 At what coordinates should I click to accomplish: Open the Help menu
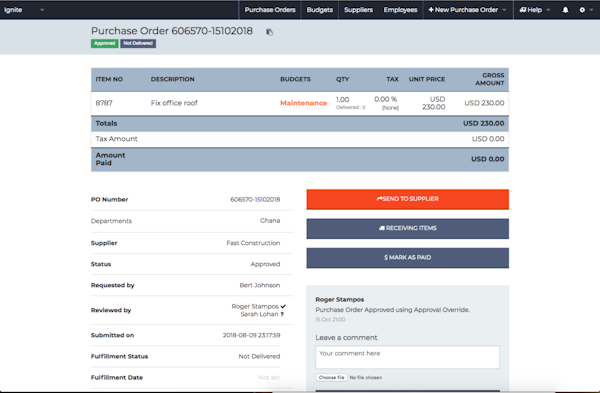click(531, 10)
